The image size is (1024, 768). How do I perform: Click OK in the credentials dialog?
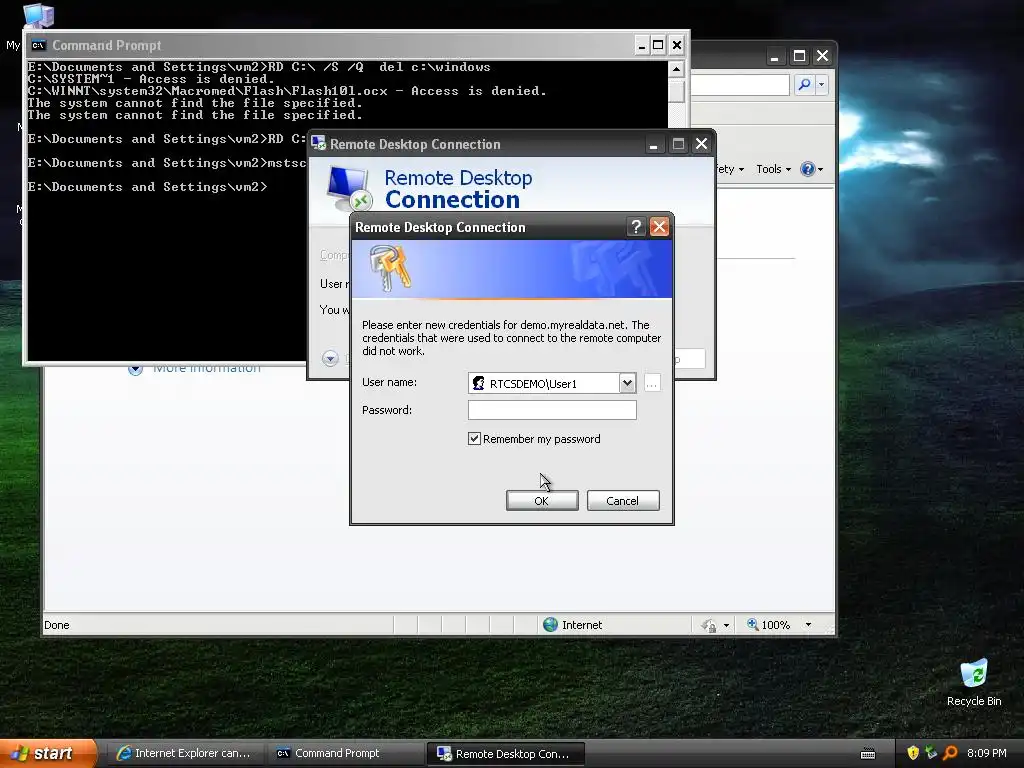[x=541, y=501]
